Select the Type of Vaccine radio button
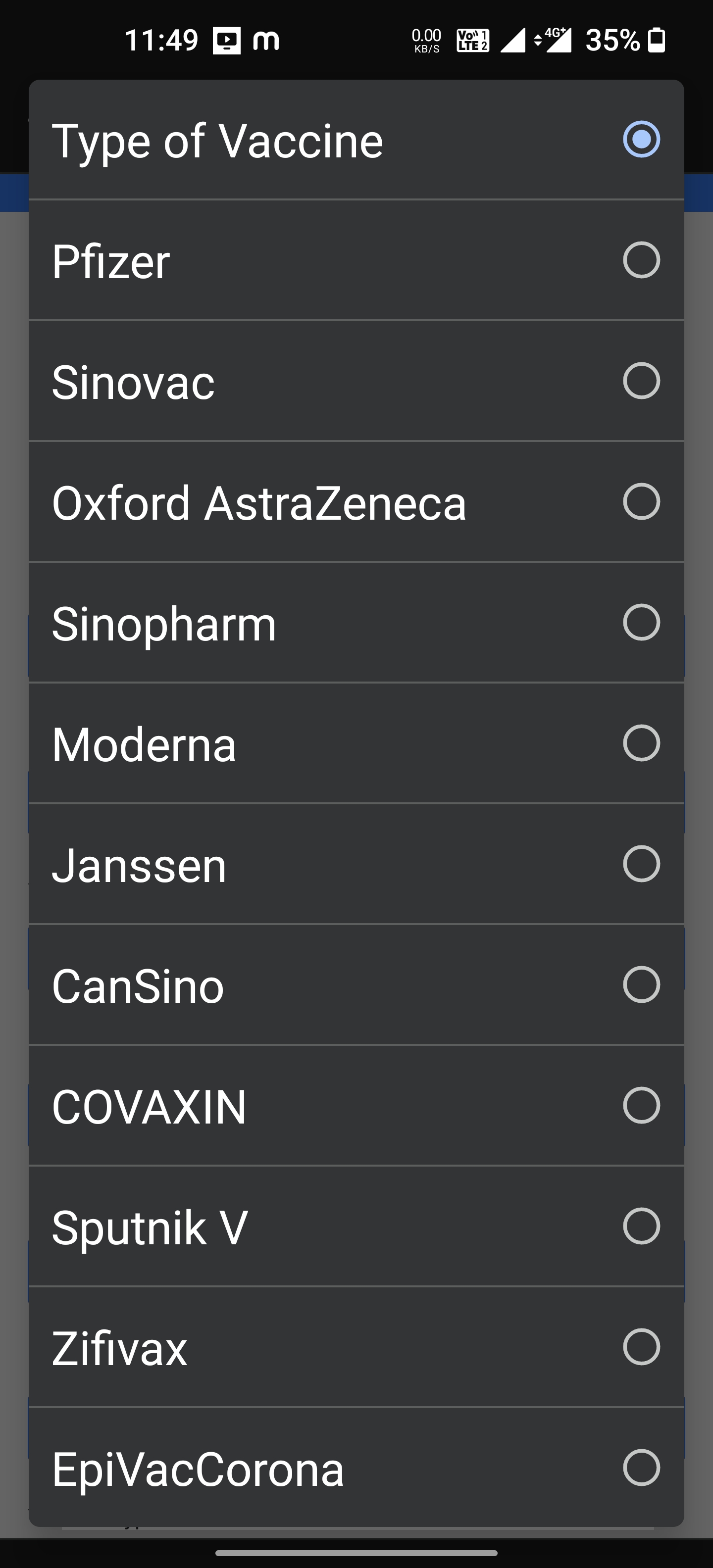The image size is (713, 1568). (x=641, y=140)
